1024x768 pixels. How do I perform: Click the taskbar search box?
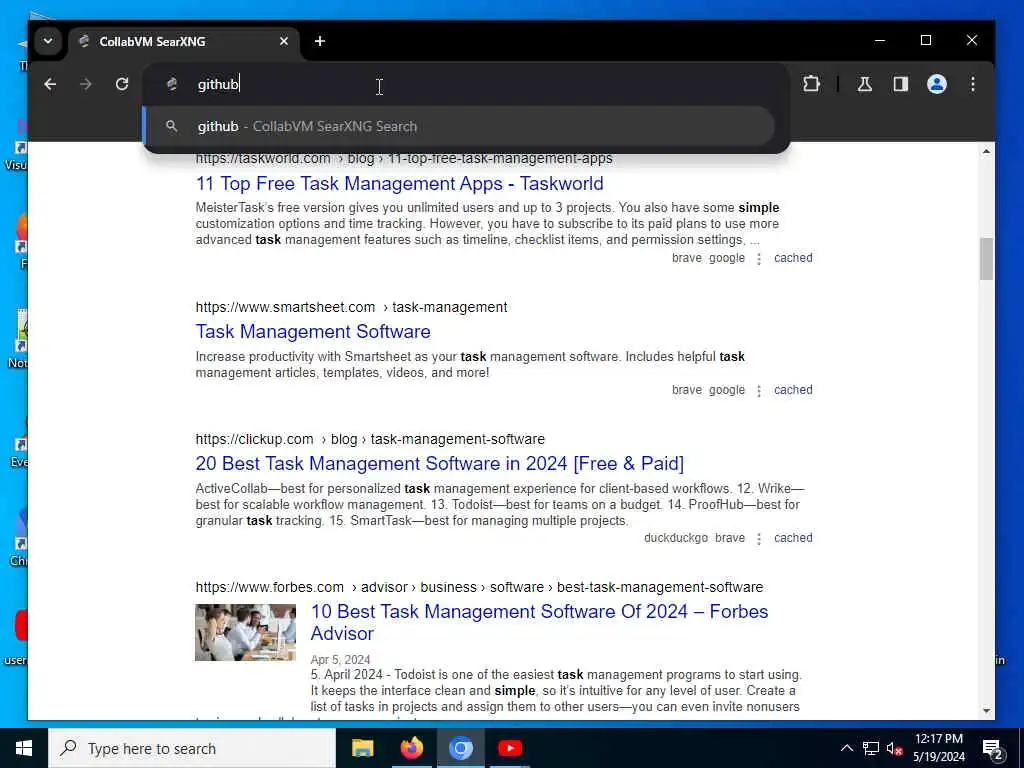coord(192,748)
